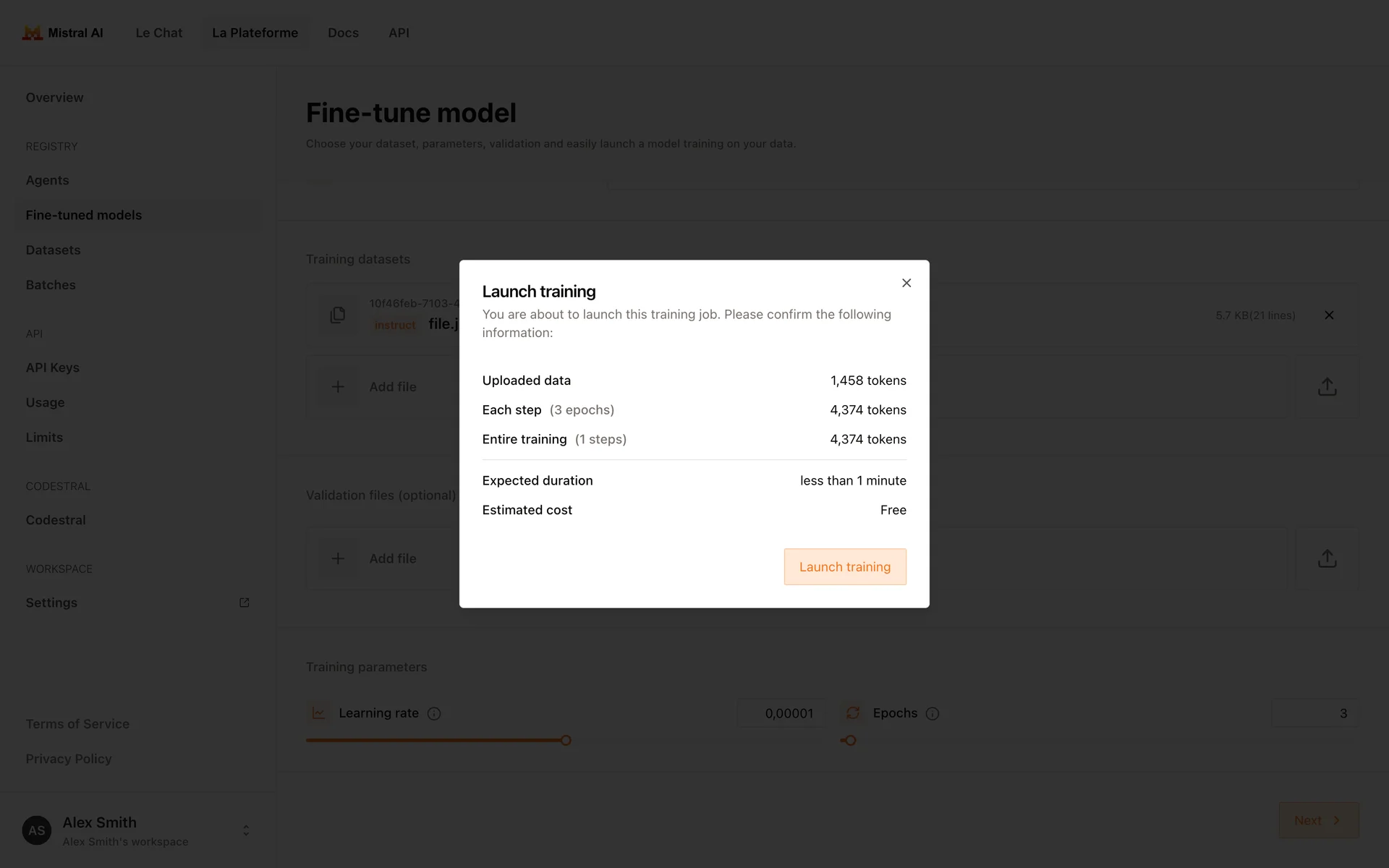Image resolution: width=1389 pixels, height=868 pixels.
Task: Open the Docs tab
Action: (343, 33)
